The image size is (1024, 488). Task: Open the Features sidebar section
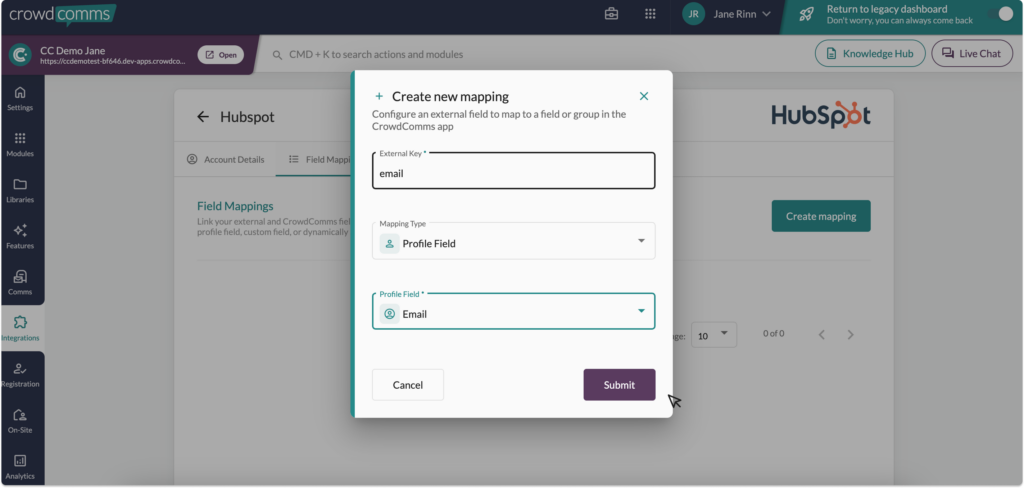20,236
